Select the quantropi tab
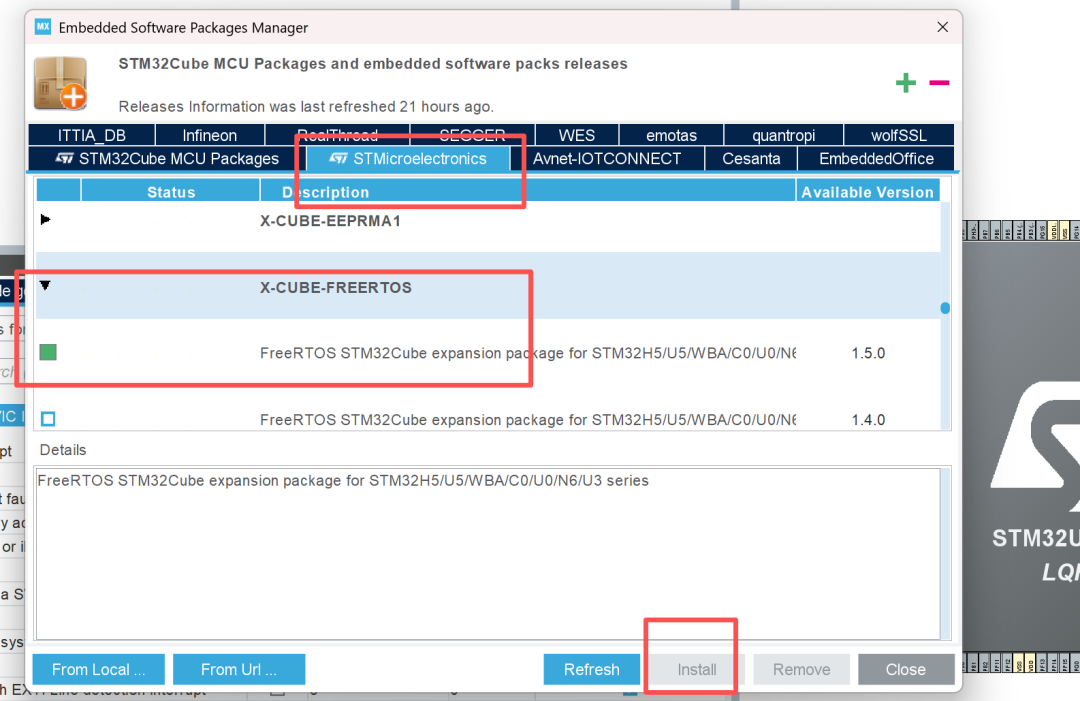Image resolution: width=1080 pixels, height=701 pixels. point(783,135)
